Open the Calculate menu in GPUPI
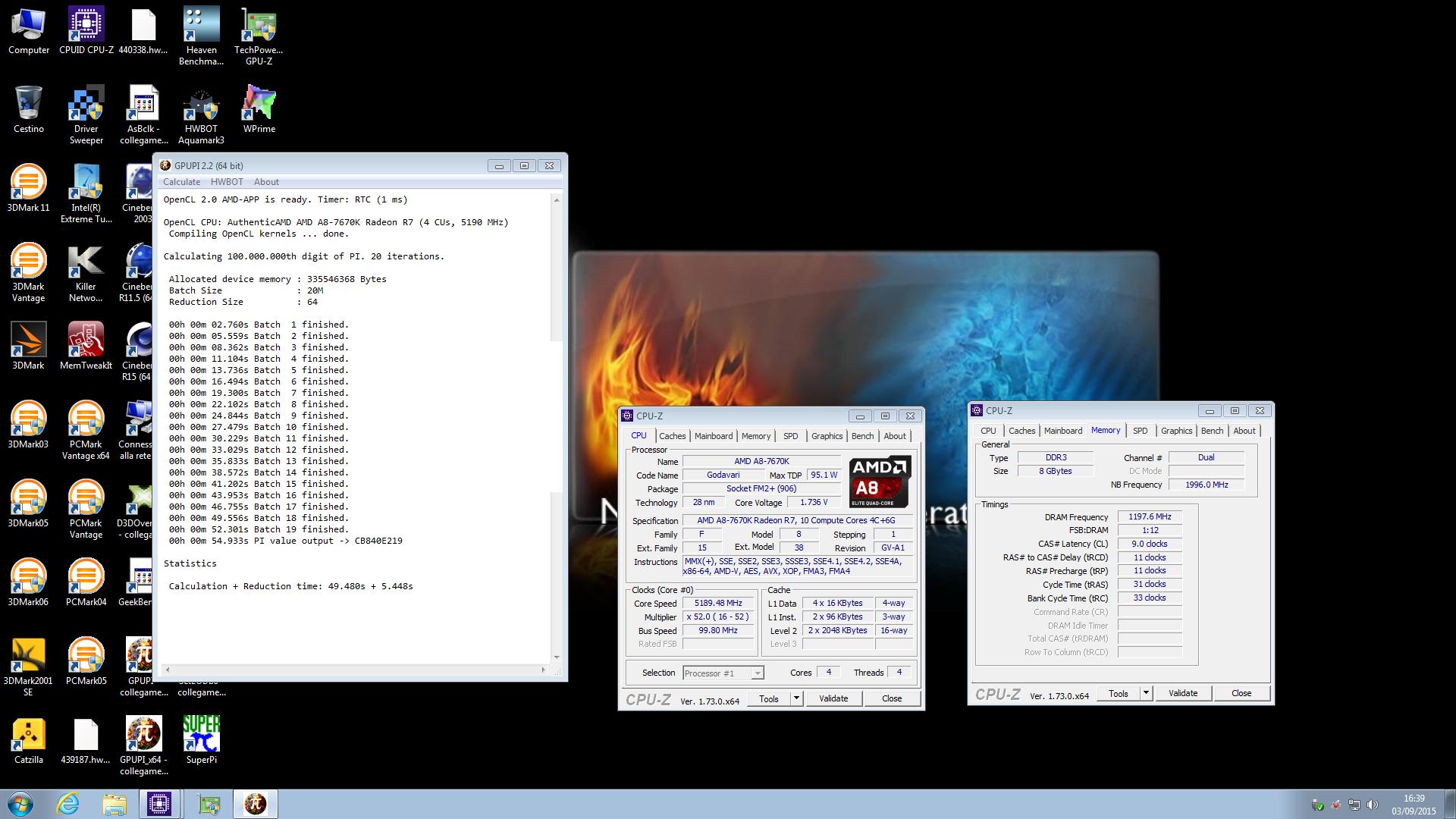Image resolution: width=1456 pixels, height=819 pixels. click(x=181, y=182)
